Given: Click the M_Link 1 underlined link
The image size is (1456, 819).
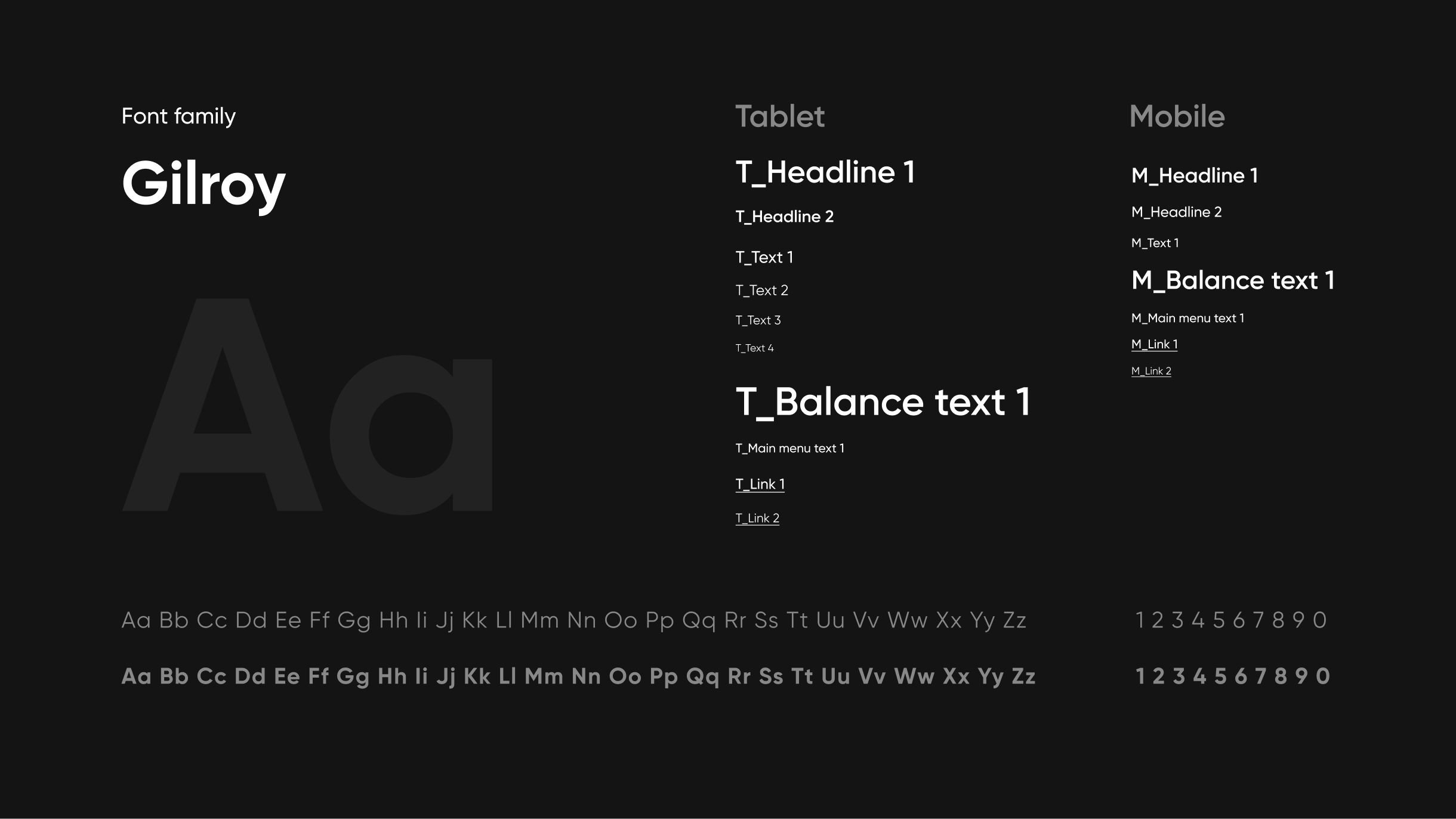Looking at the screenshot, I should tap(1154, 344).
